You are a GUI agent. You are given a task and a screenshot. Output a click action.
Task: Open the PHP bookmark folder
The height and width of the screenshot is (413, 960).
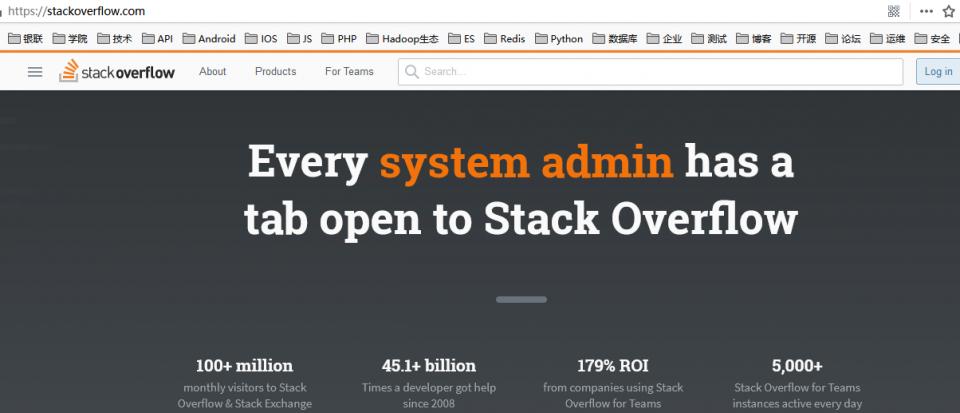tap(339, 39)
